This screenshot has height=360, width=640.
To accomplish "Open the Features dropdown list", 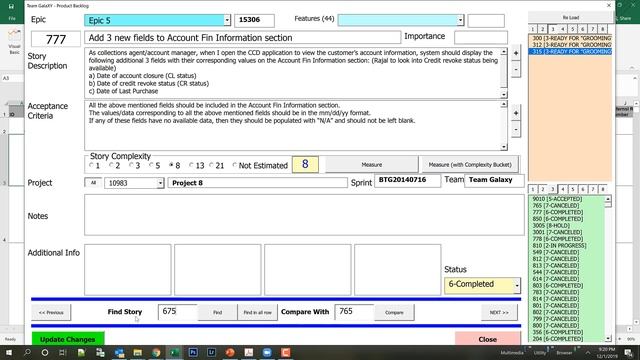I will pyautogui.click(x=460, y=20).
